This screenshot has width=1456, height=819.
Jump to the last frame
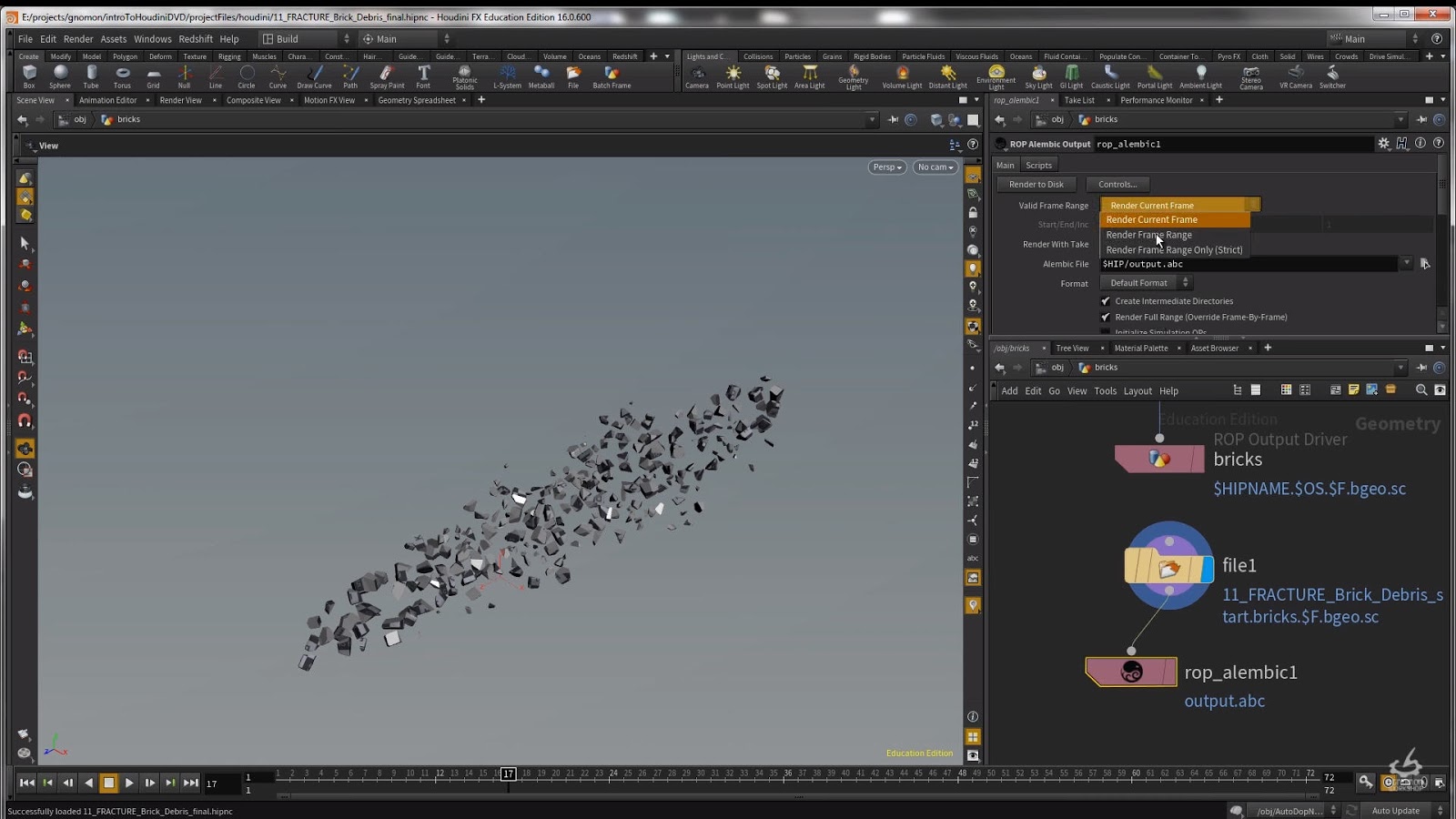[190, 783]
